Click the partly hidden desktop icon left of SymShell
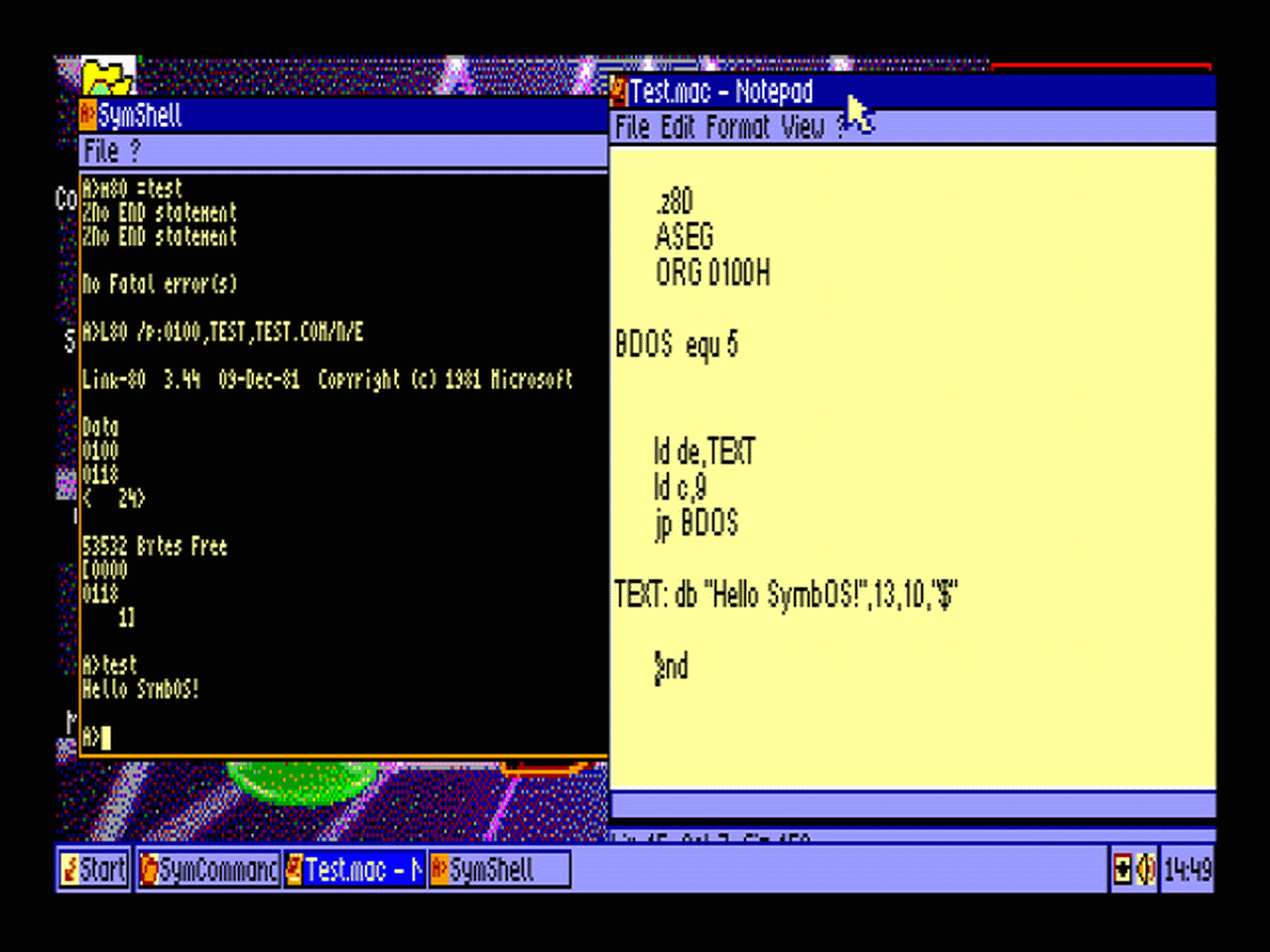This screenshot has width=1270, height=952. tap(65, 485)
